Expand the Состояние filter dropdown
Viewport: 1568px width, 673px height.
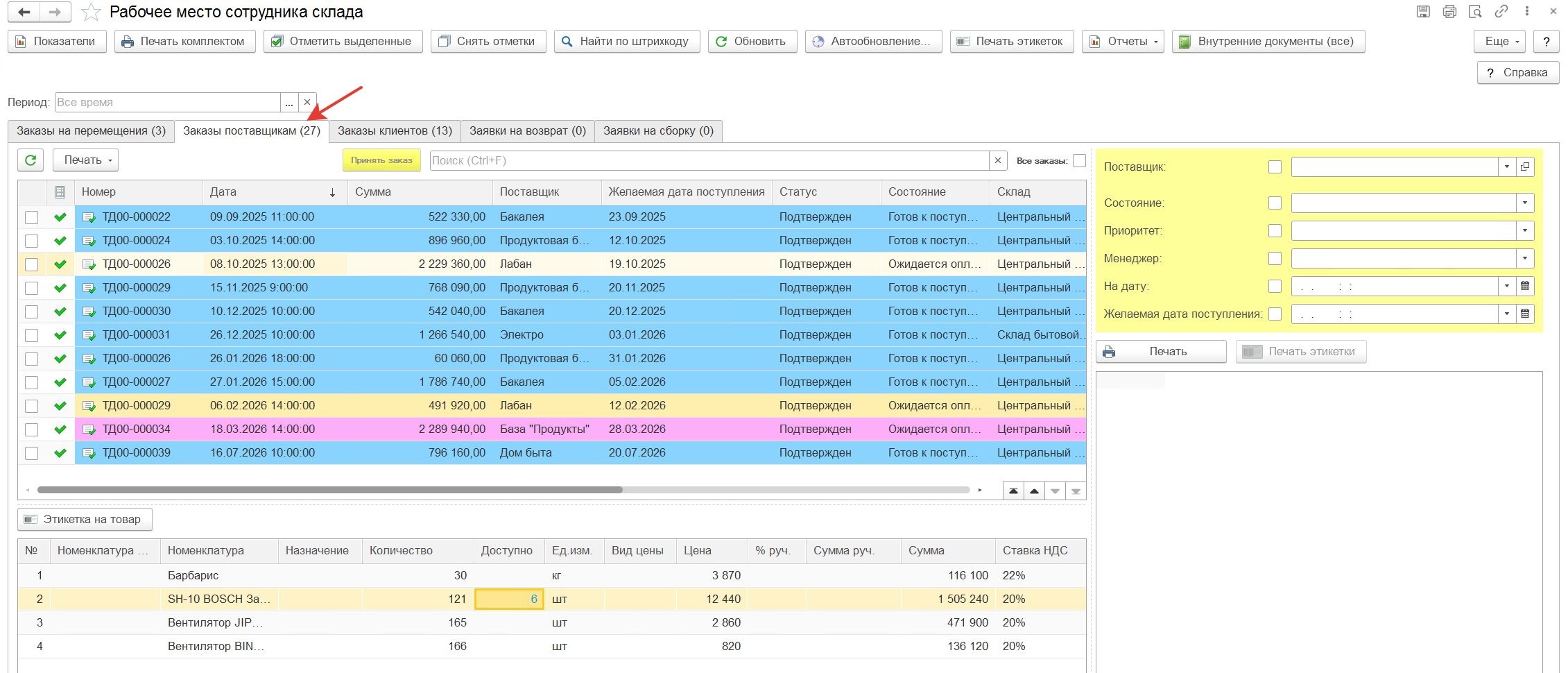coord(1525,203)
